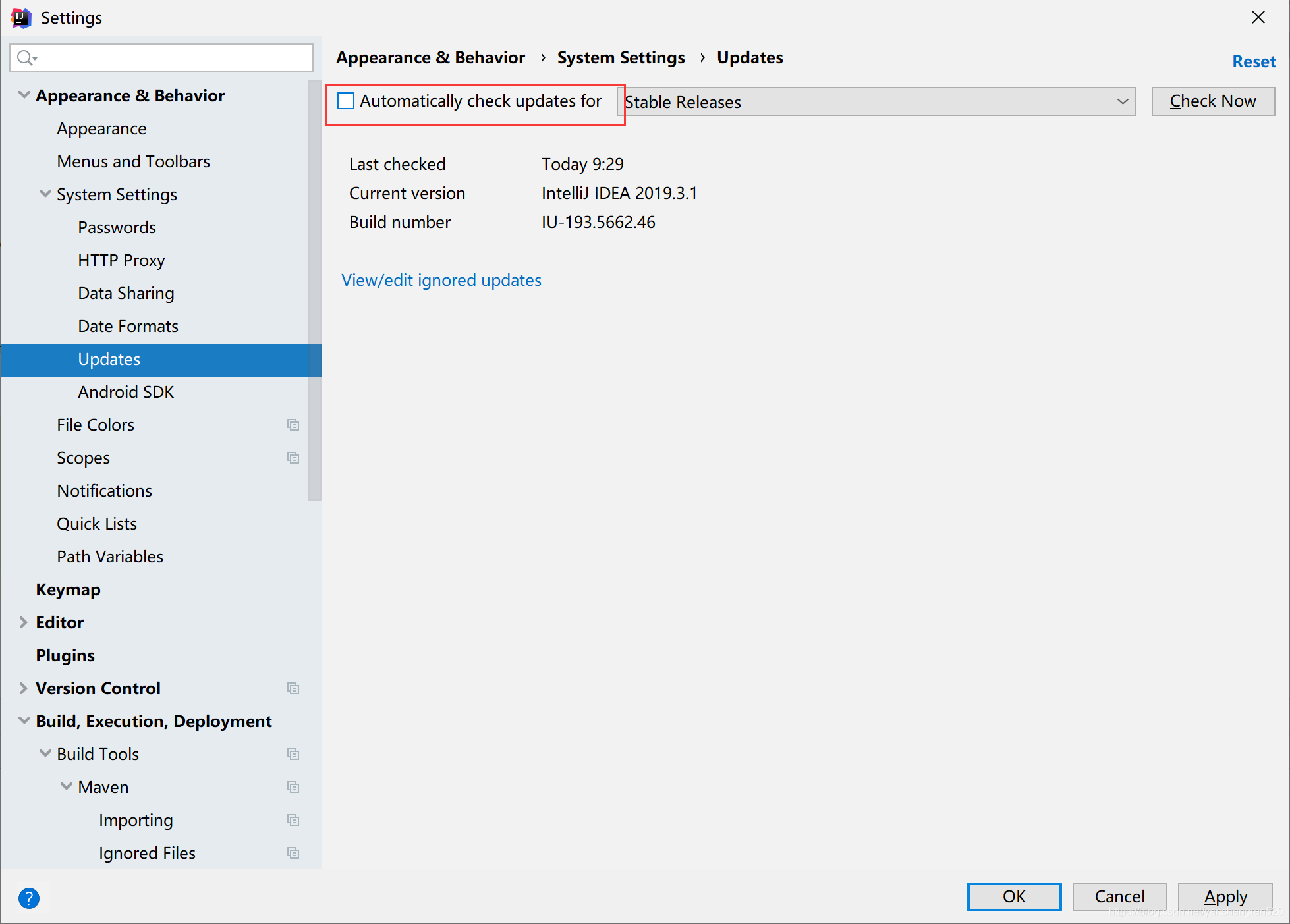Select Android SDK settings page
Image resolution: width=1290 pixels, height=924 pixels.
pyautogui.click(x=126, y=392)
